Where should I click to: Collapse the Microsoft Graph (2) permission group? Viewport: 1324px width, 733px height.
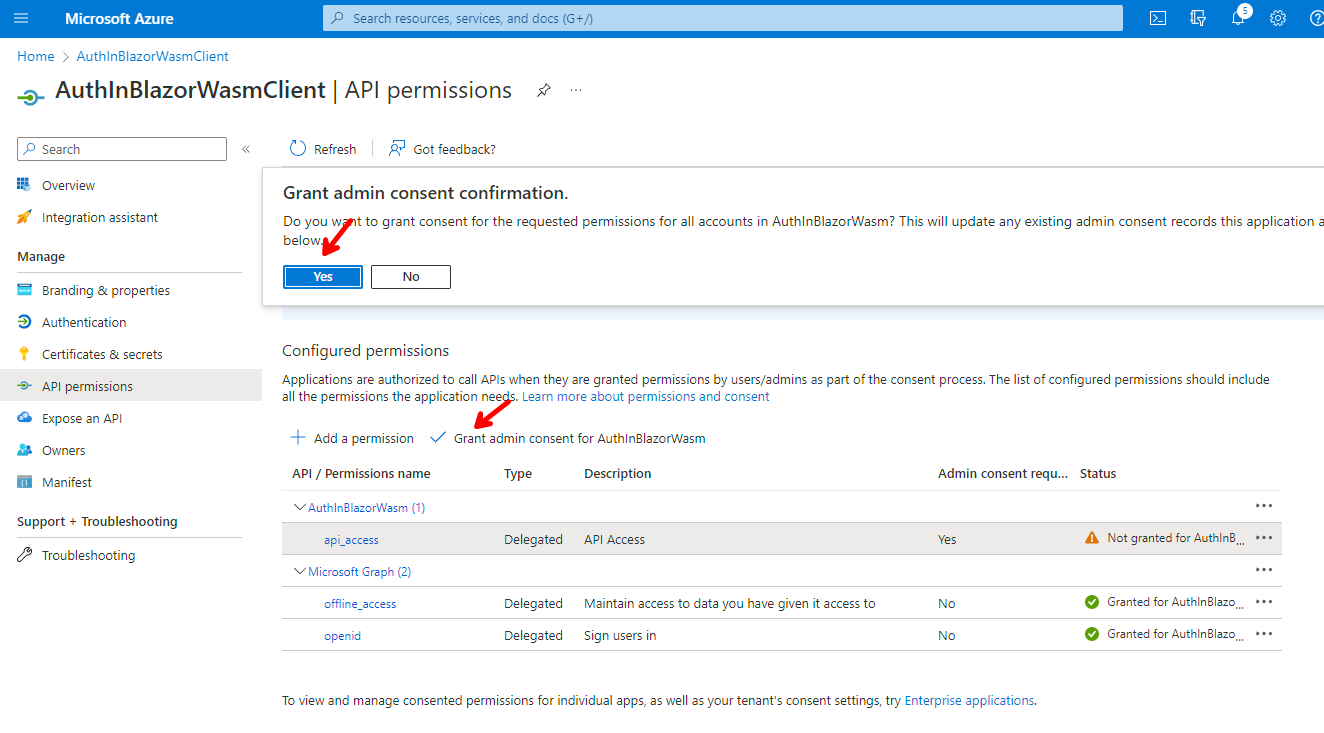(299, 571)
